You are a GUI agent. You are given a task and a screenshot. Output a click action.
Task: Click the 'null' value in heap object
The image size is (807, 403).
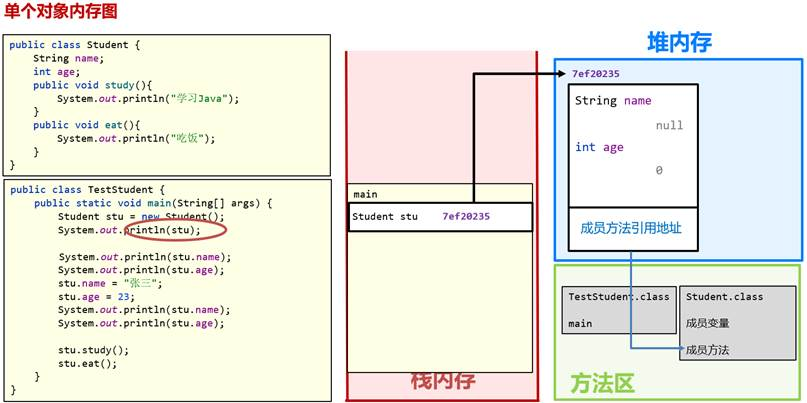pos(669,126)
